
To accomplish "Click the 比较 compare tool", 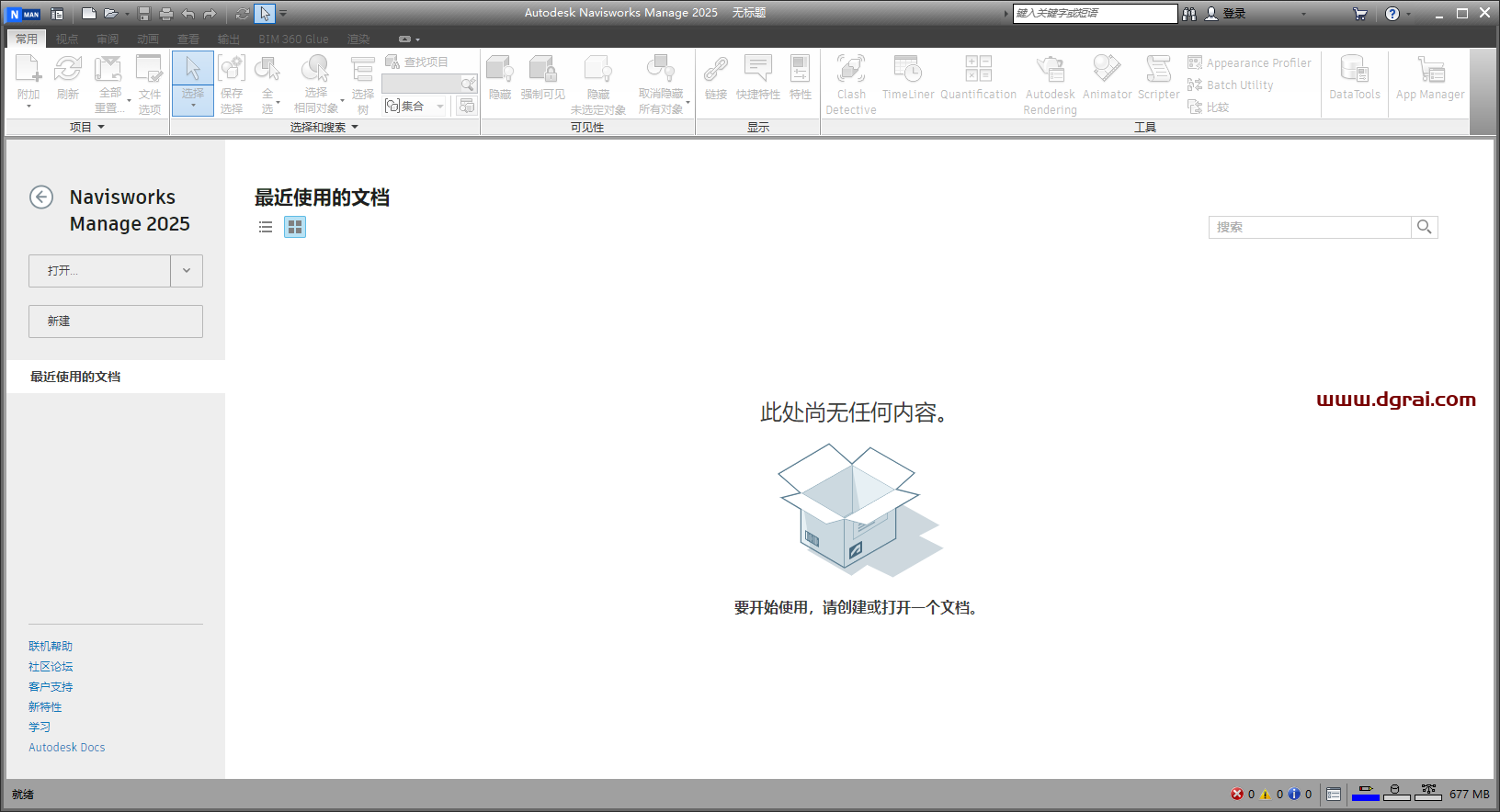I will click(1208, 107).
